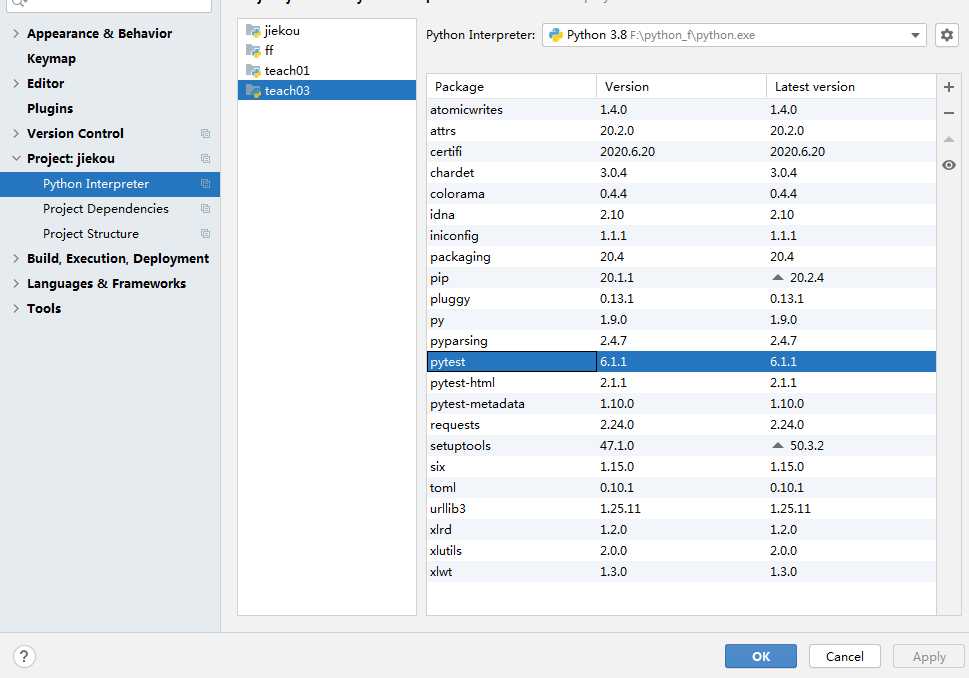The height and width of the screenshot is (678, 969).
Task: Click the upgrade package arrow icon
Action: coord(949,139)
